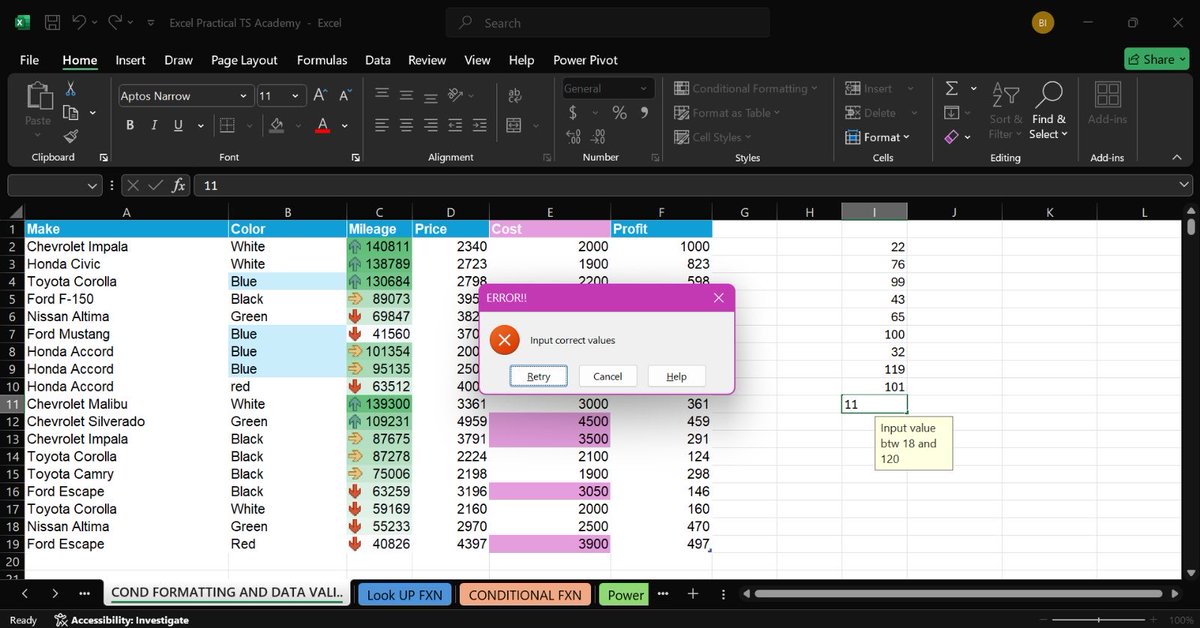The height and width of the screenshot is (628, 1200).
Task: Add a new sheet with plus
Action: 692,594
